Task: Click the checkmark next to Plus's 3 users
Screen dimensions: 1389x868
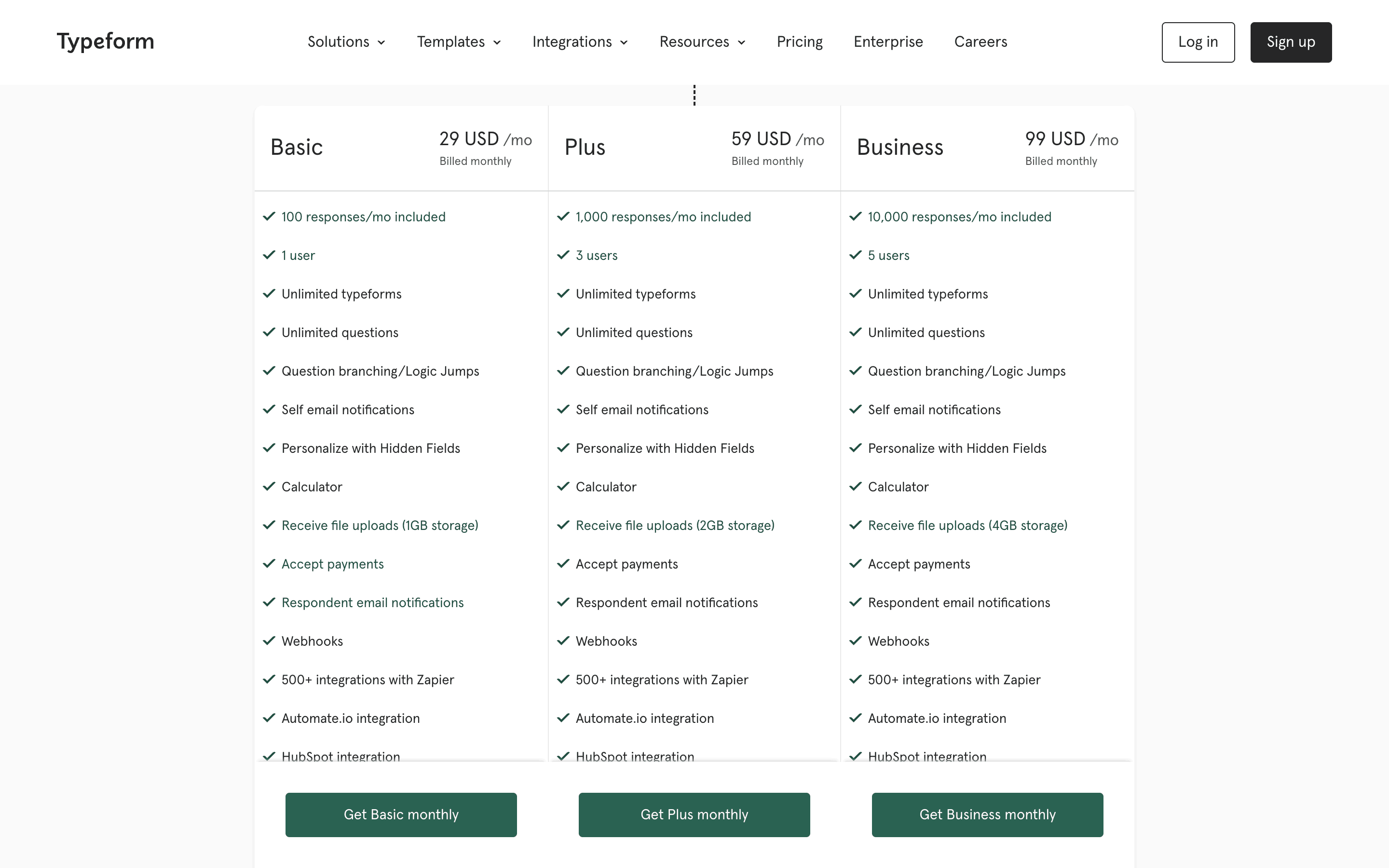Action: 563,256
